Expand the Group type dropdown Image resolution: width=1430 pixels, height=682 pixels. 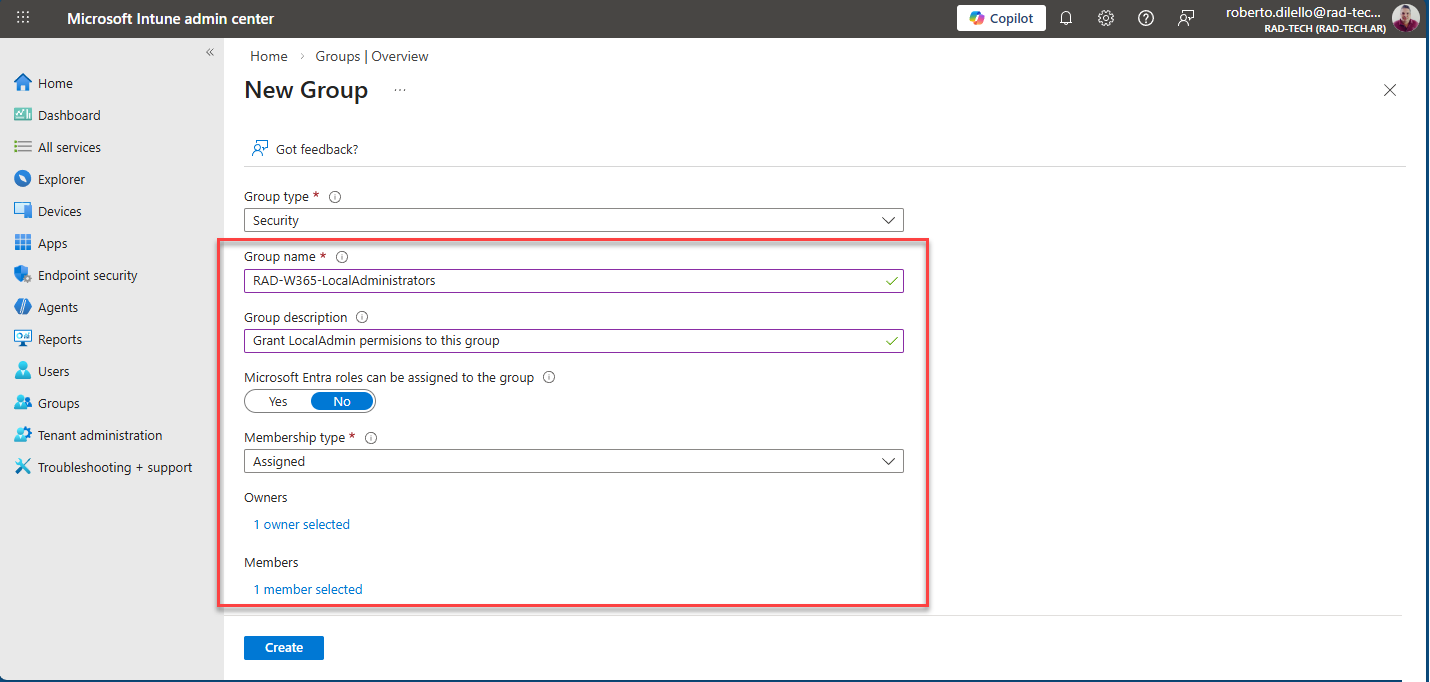pos(573,220)
